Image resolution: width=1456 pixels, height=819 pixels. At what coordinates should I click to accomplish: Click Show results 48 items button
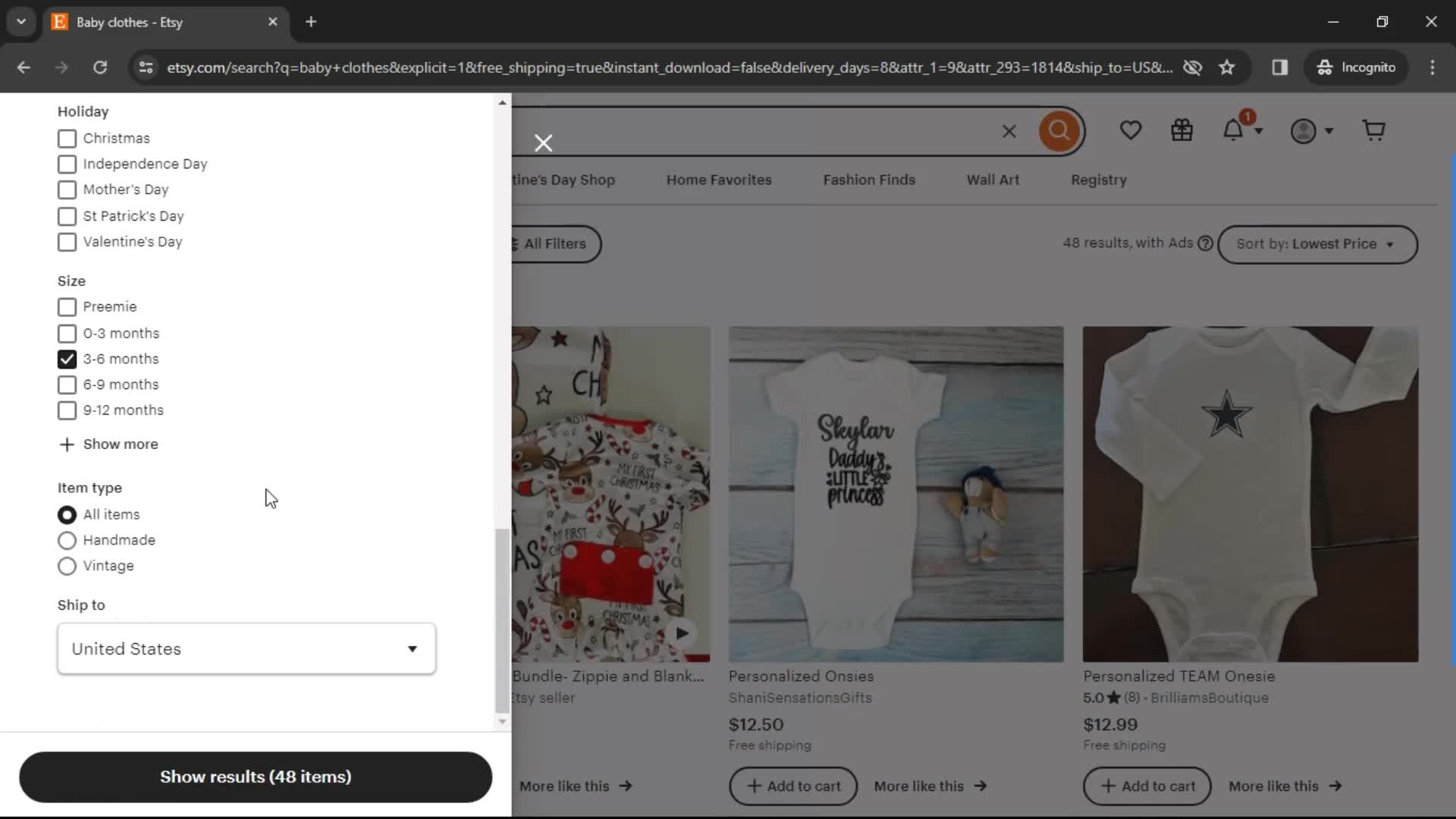tap(256, 776)
